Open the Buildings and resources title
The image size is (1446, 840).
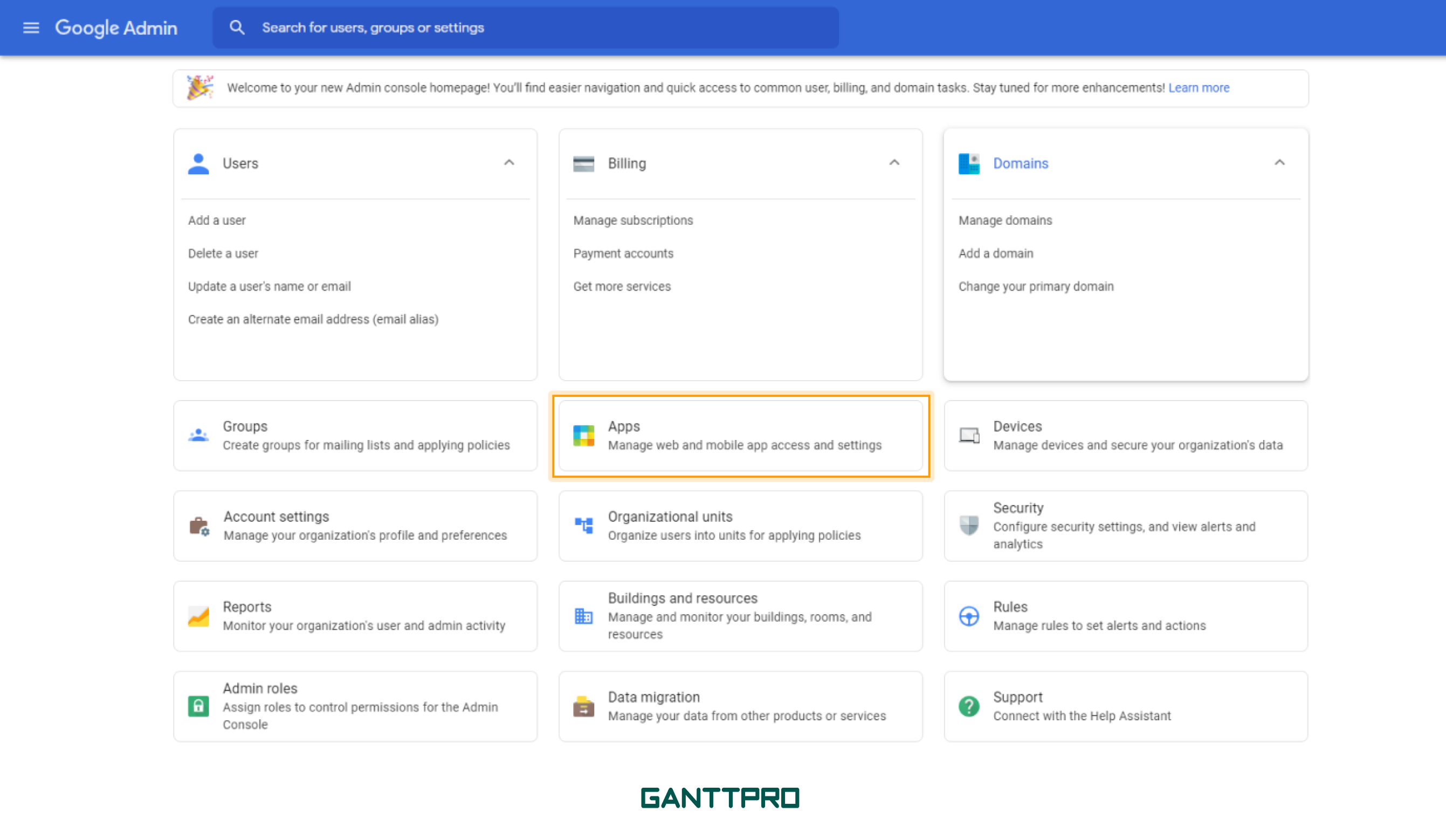coord(683,598)
